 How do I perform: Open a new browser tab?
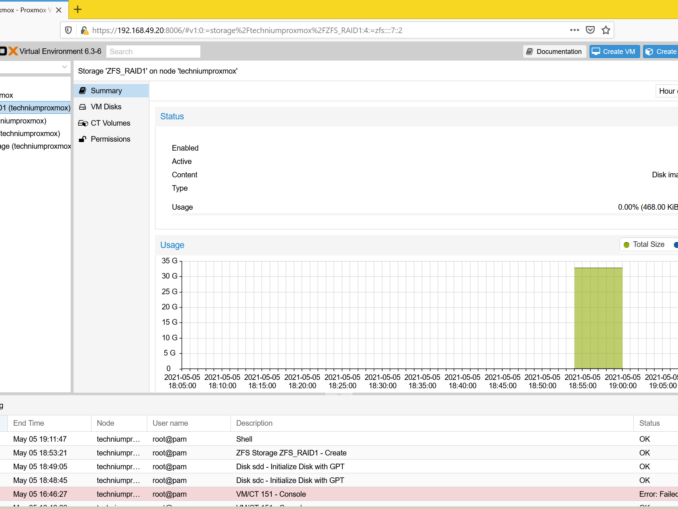(78, 9)
